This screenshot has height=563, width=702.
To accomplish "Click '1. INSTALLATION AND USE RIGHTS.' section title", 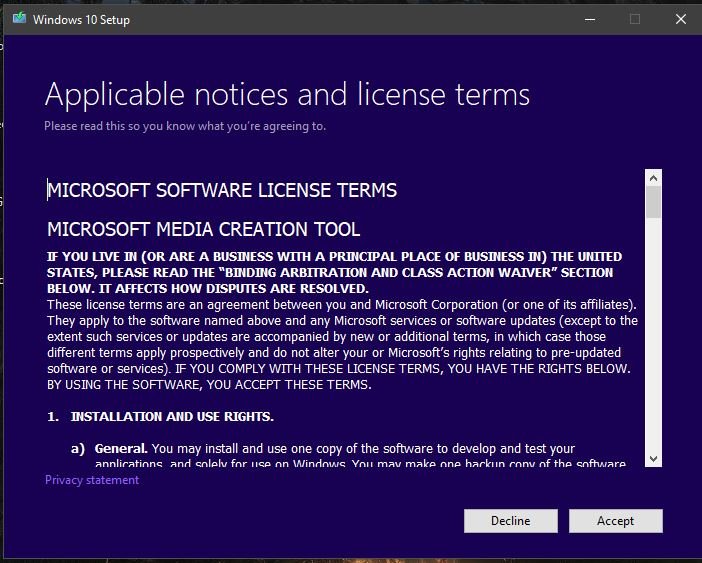I will tap(160, 417).
